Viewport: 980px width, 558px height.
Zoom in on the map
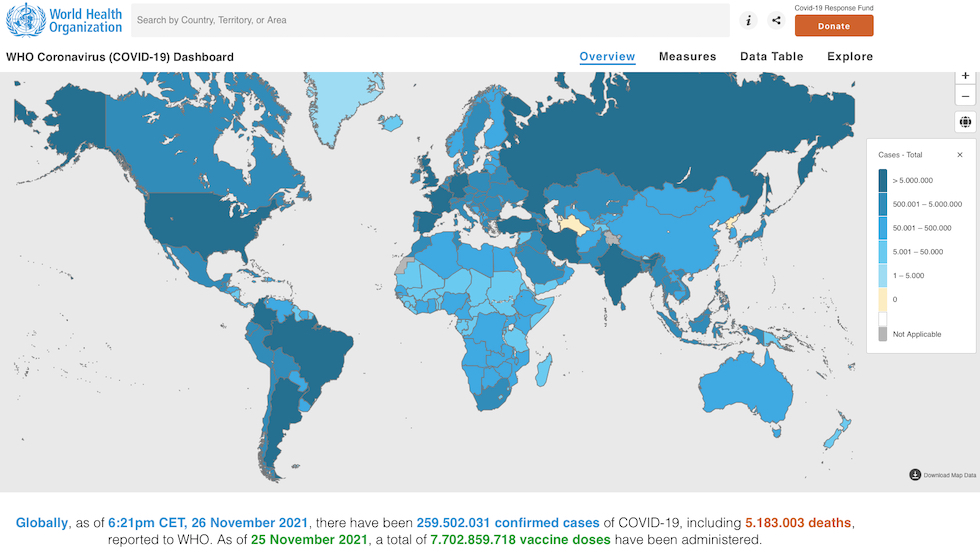(x=965, y=76)
